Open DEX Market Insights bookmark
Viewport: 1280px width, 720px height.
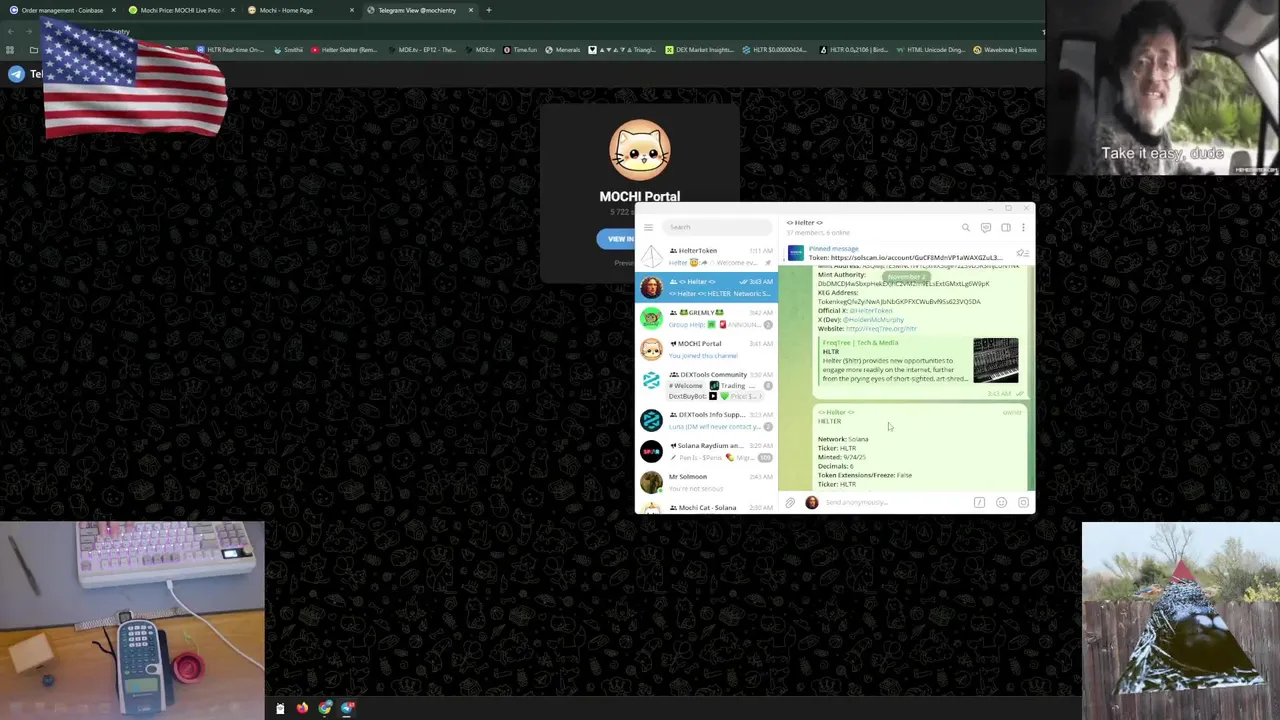pos(699,50)
